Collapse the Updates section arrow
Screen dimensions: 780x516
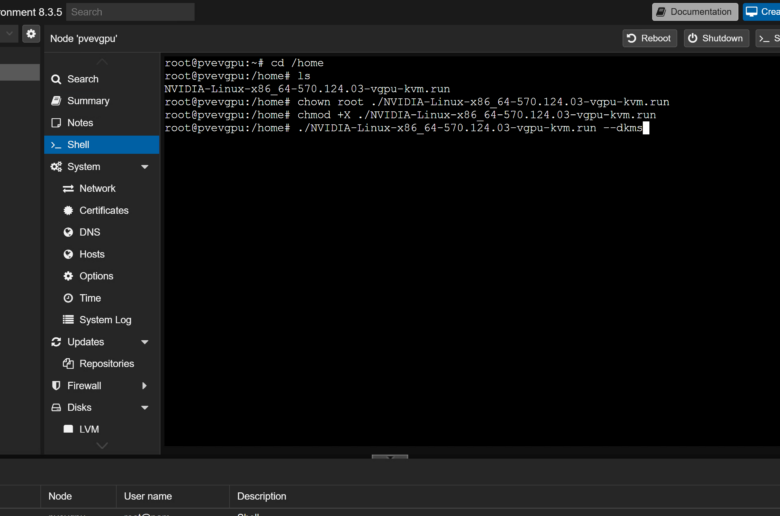pos(145,342)
